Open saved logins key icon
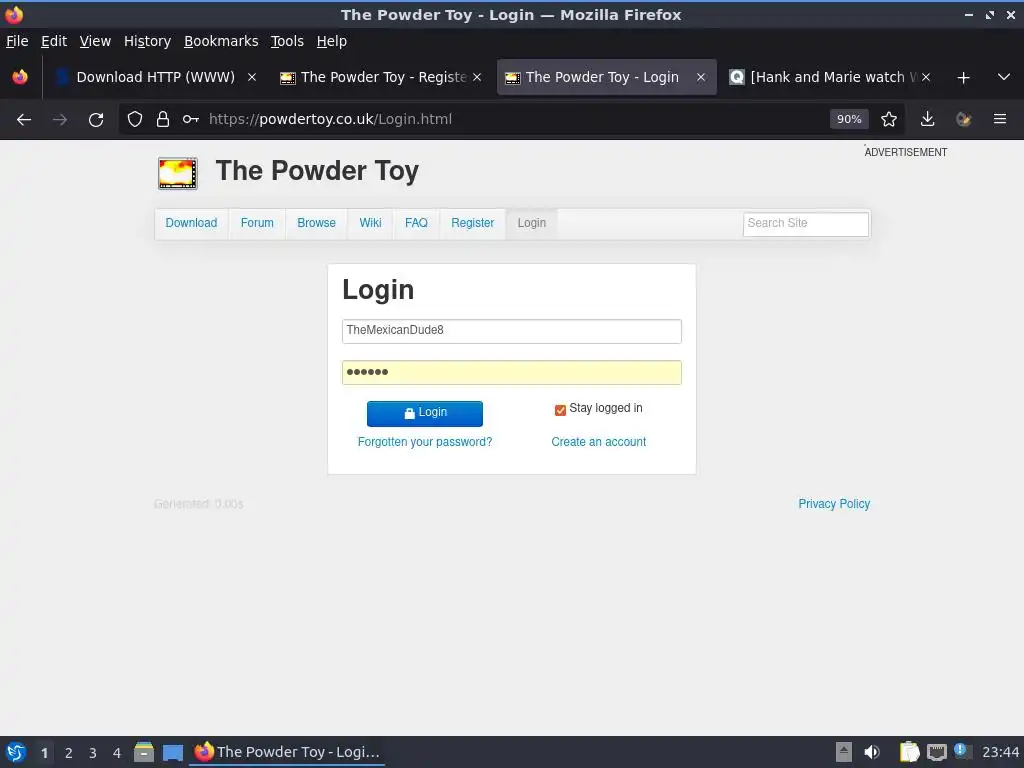Screen dimensions: 1024x768 [191, 120]
